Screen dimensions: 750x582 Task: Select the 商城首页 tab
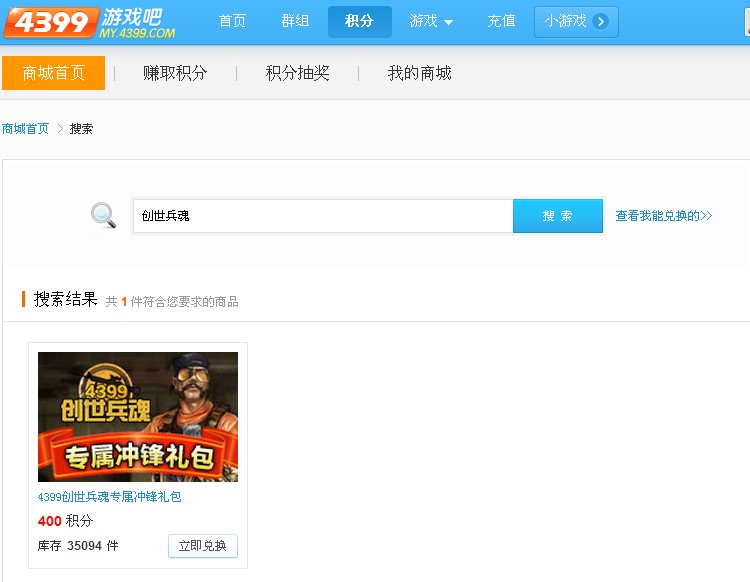[x=54, y=73]
